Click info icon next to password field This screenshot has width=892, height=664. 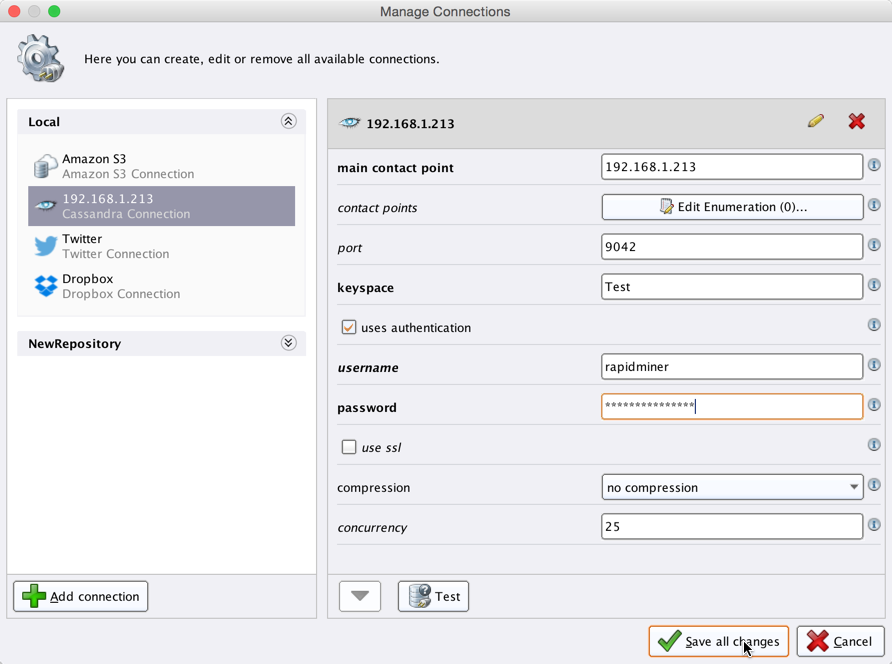(x=874, y=406)
